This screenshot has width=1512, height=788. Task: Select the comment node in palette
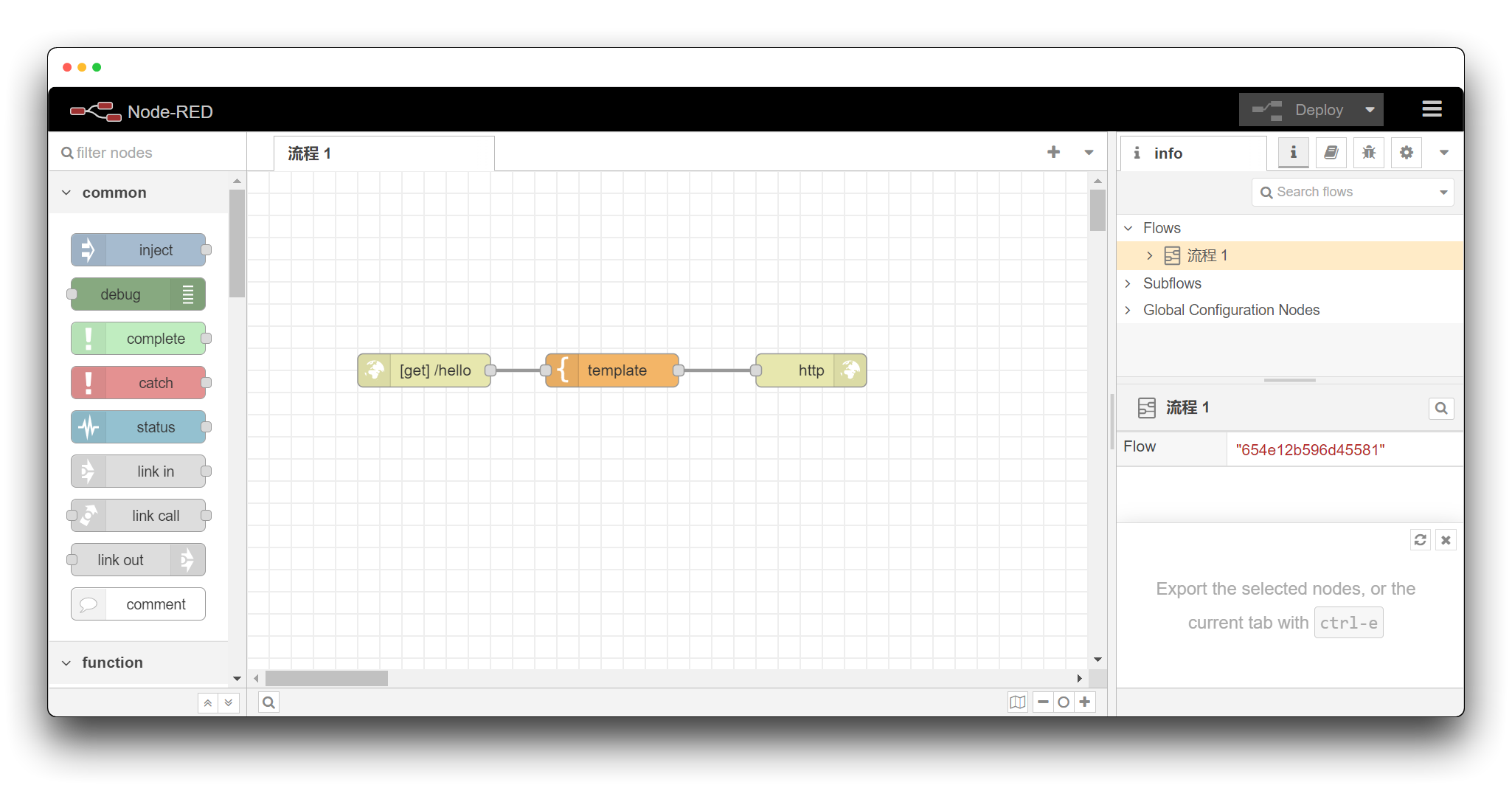pos(139,604)
